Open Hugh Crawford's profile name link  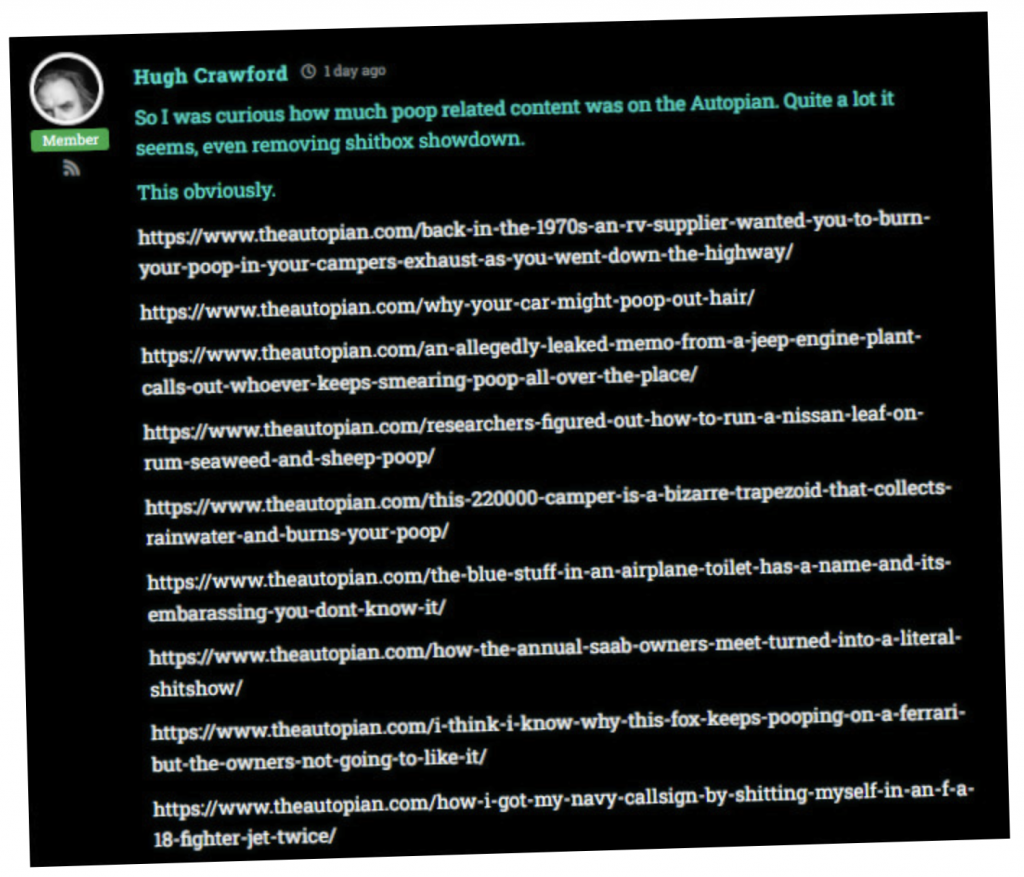click(x=210, y=75)
